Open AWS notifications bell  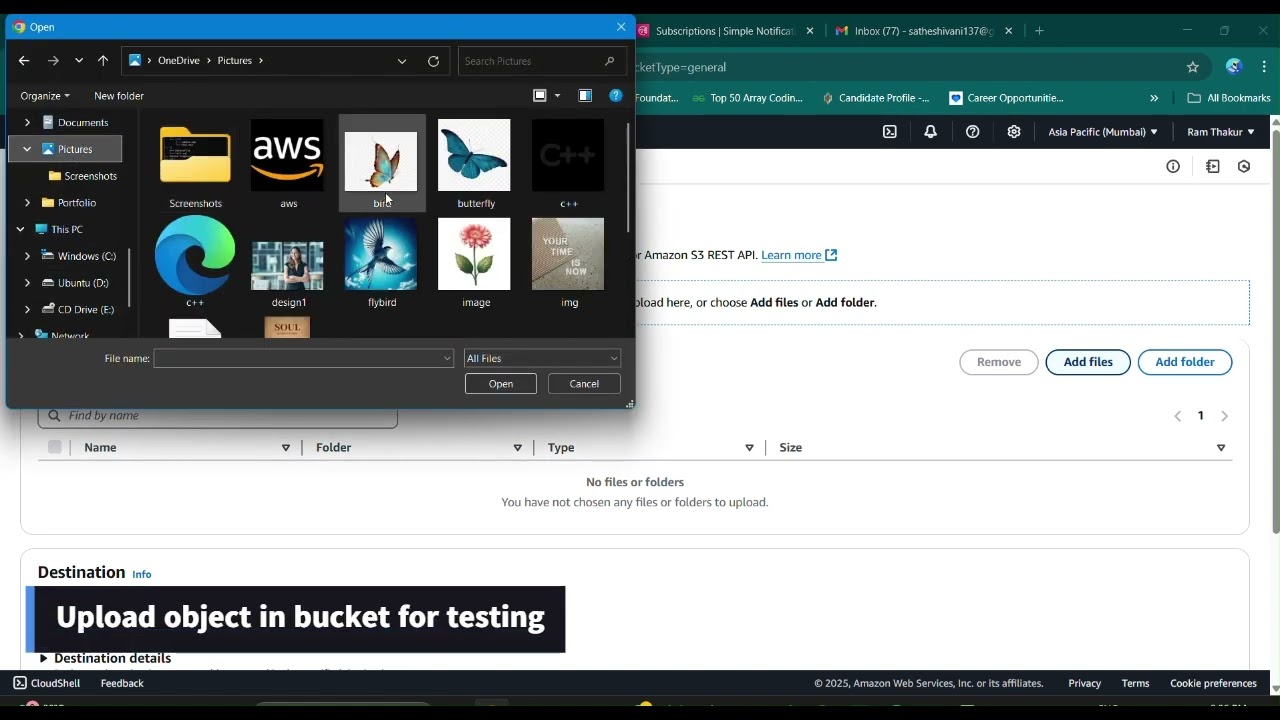(931, 132)
